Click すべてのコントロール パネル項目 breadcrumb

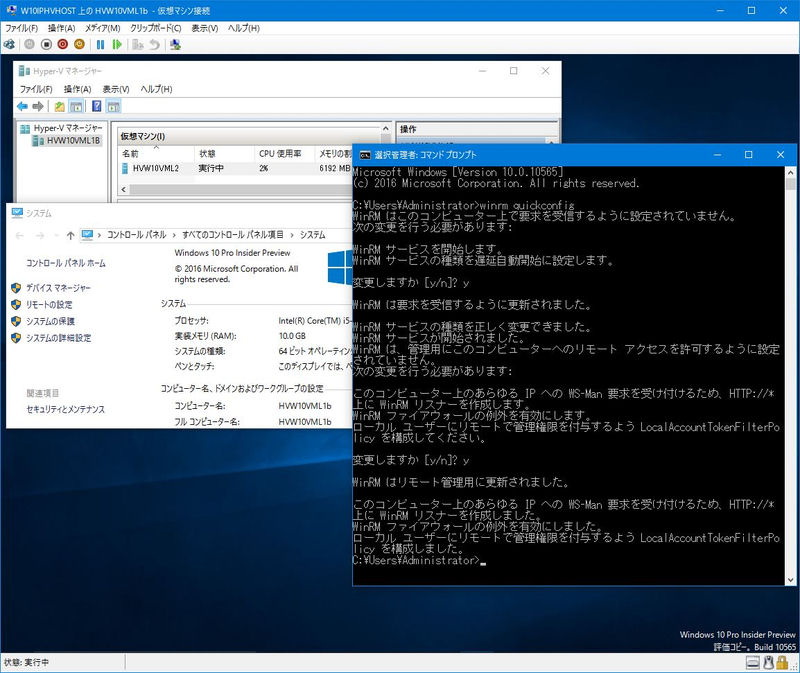(x=233, y=235)
